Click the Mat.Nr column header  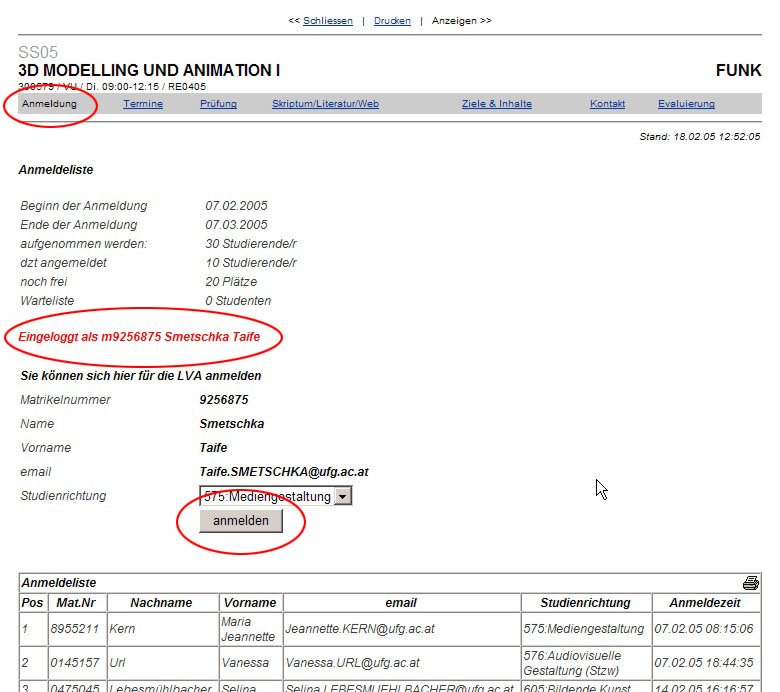76,603
